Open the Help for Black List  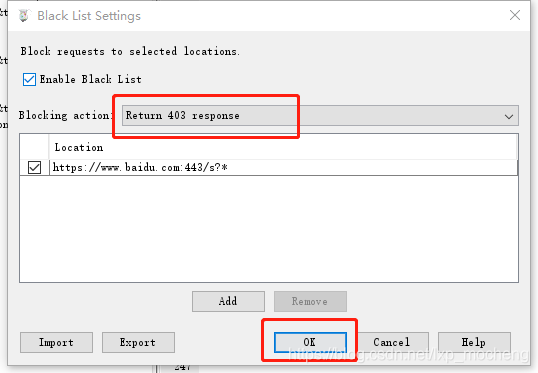click(x=474, y=342)
